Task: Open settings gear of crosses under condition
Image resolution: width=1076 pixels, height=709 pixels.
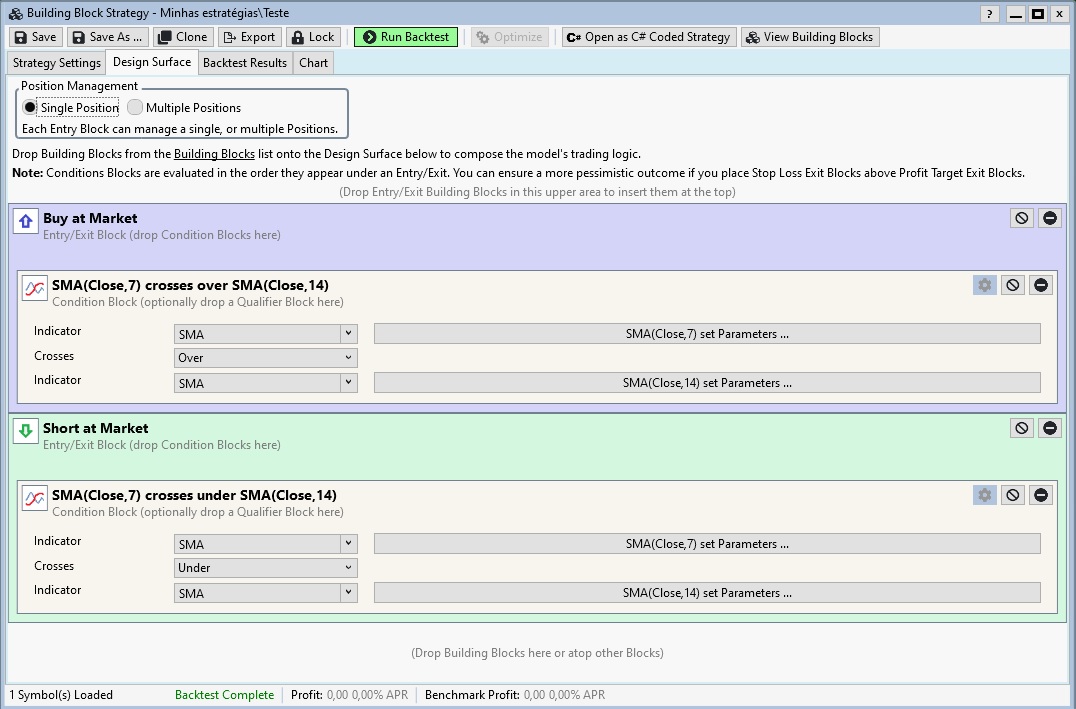Action: point(985,495)
